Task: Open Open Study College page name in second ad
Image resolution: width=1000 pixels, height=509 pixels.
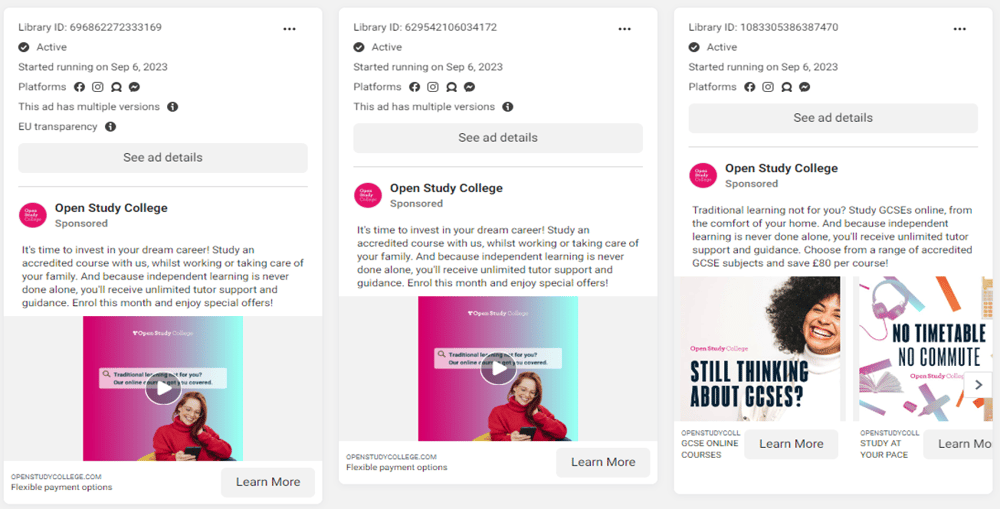Action: (446, 188)
